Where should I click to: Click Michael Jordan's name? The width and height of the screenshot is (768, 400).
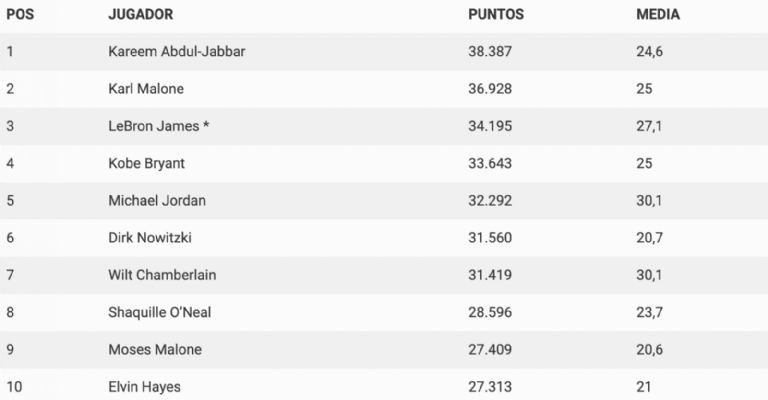coord(157,200)
